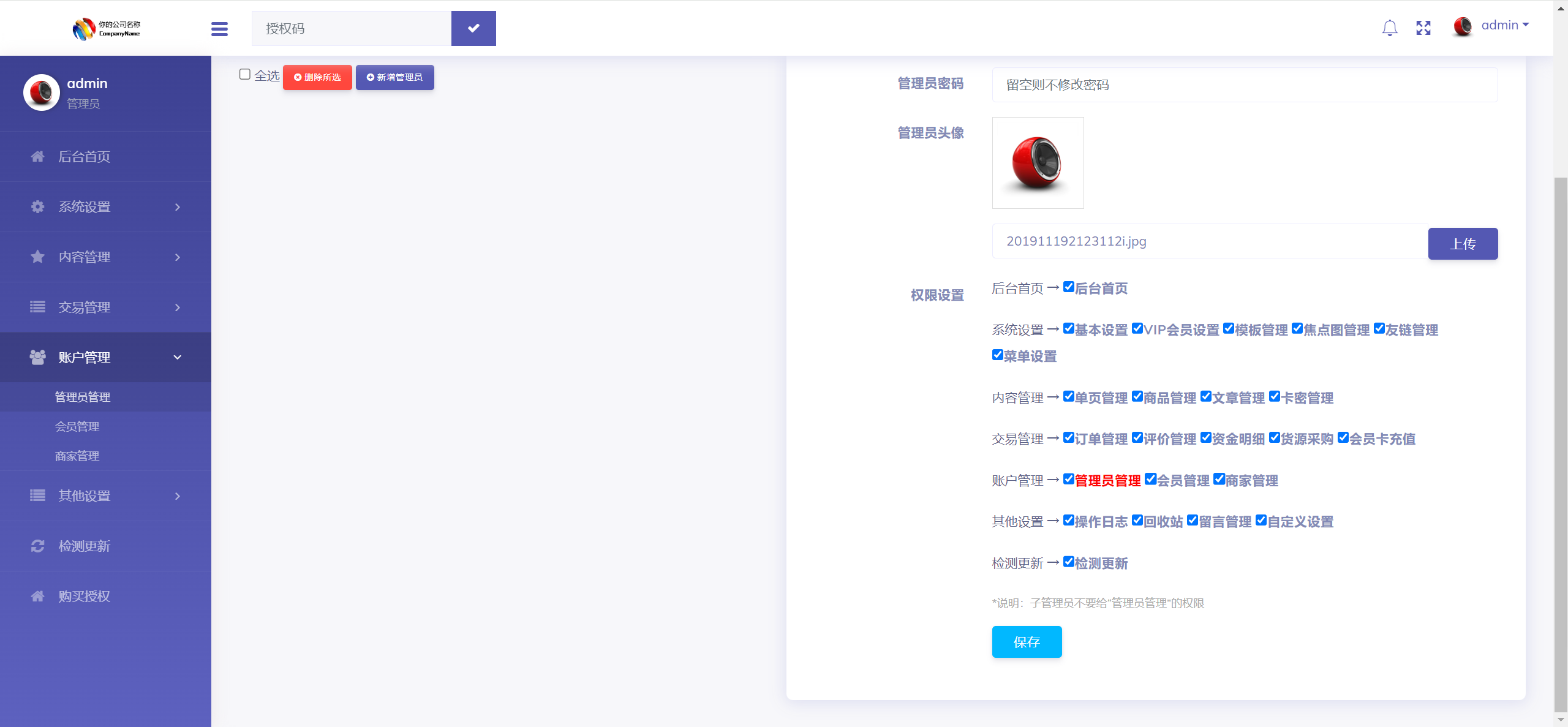Screen dimensions: 1568x727
Task: Click the star icon for 内容管理
Action: [x=37, y=257]
